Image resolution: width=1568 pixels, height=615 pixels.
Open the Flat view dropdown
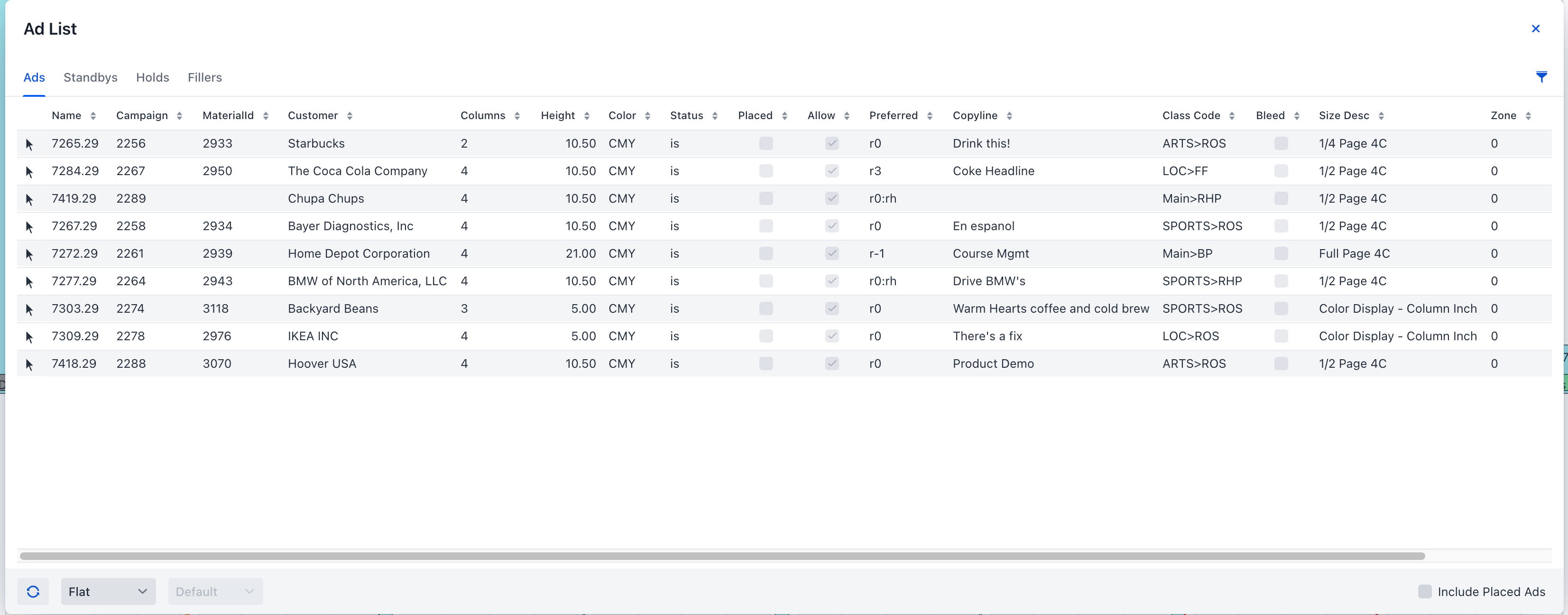(x=108, y=591)
